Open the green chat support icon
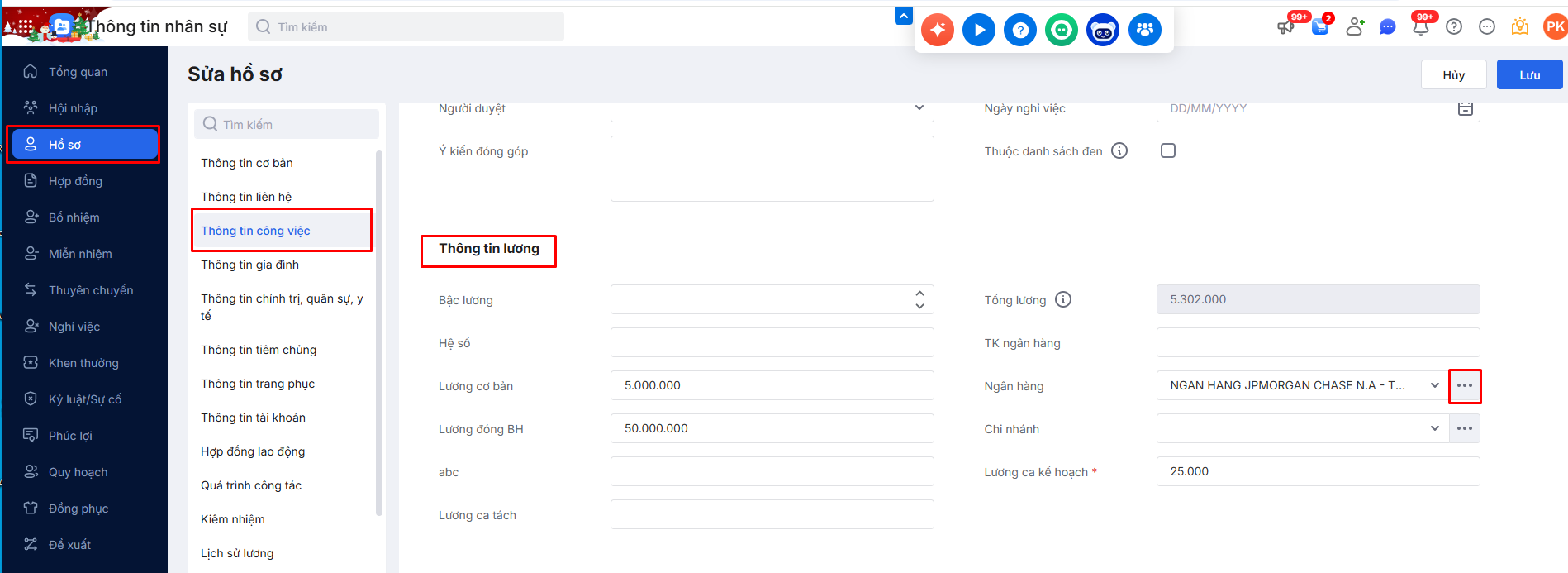Screen dimensions: 1568x573 click(1062, 31)
